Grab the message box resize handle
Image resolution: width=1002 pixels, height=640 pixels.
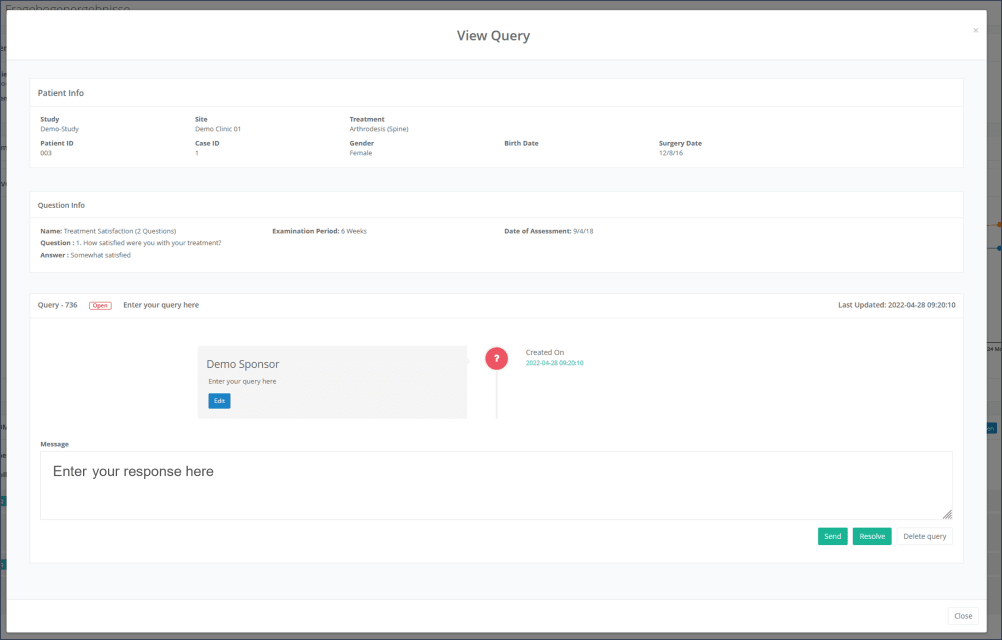(x=946, y=514)
